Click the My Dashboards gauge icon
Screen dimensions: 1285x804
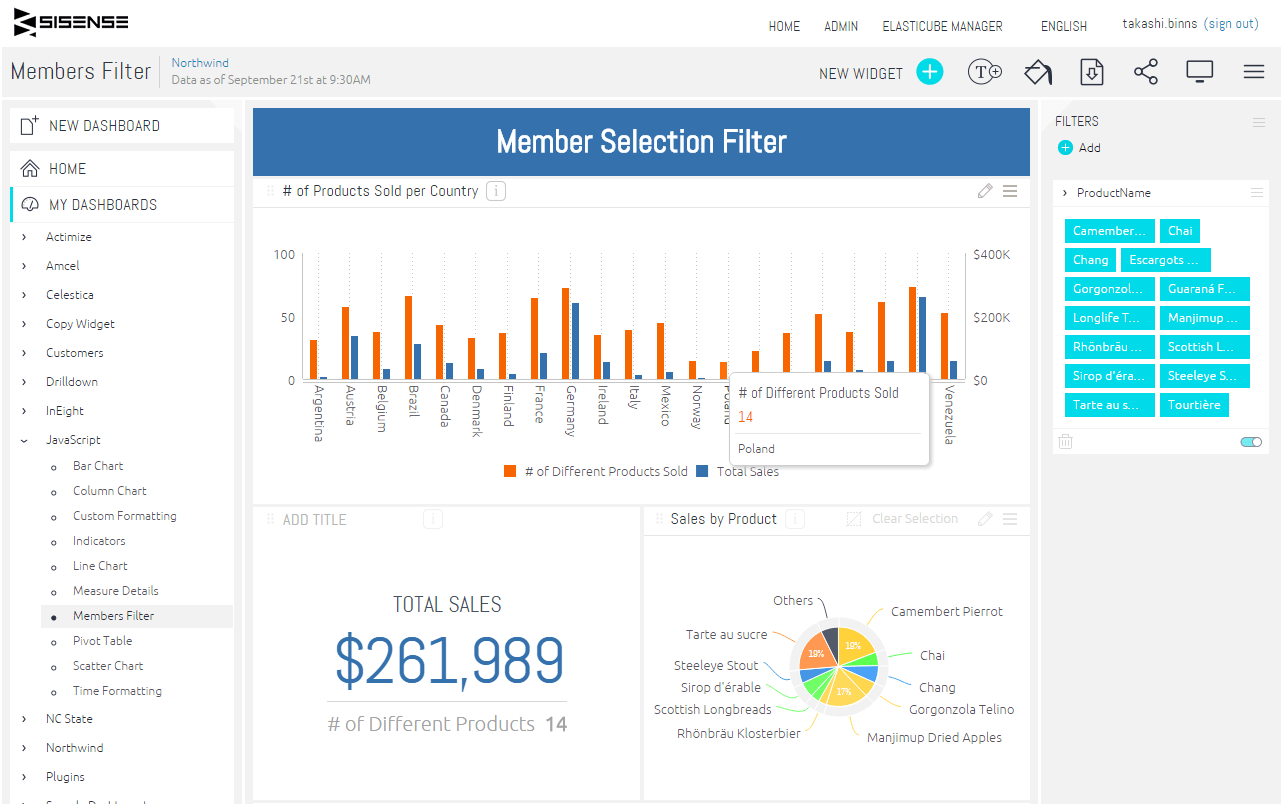pyautogui.click(x=30, y=204)
